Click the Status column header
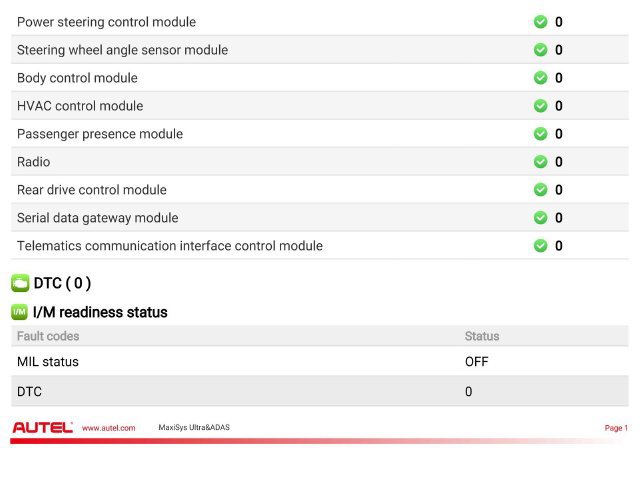 pos(482,336)
